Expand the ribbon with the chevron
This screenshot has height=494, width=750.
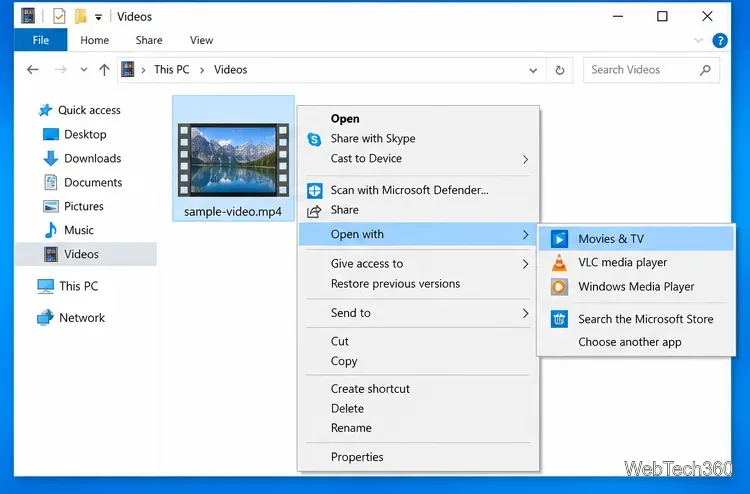pos(698,41)
